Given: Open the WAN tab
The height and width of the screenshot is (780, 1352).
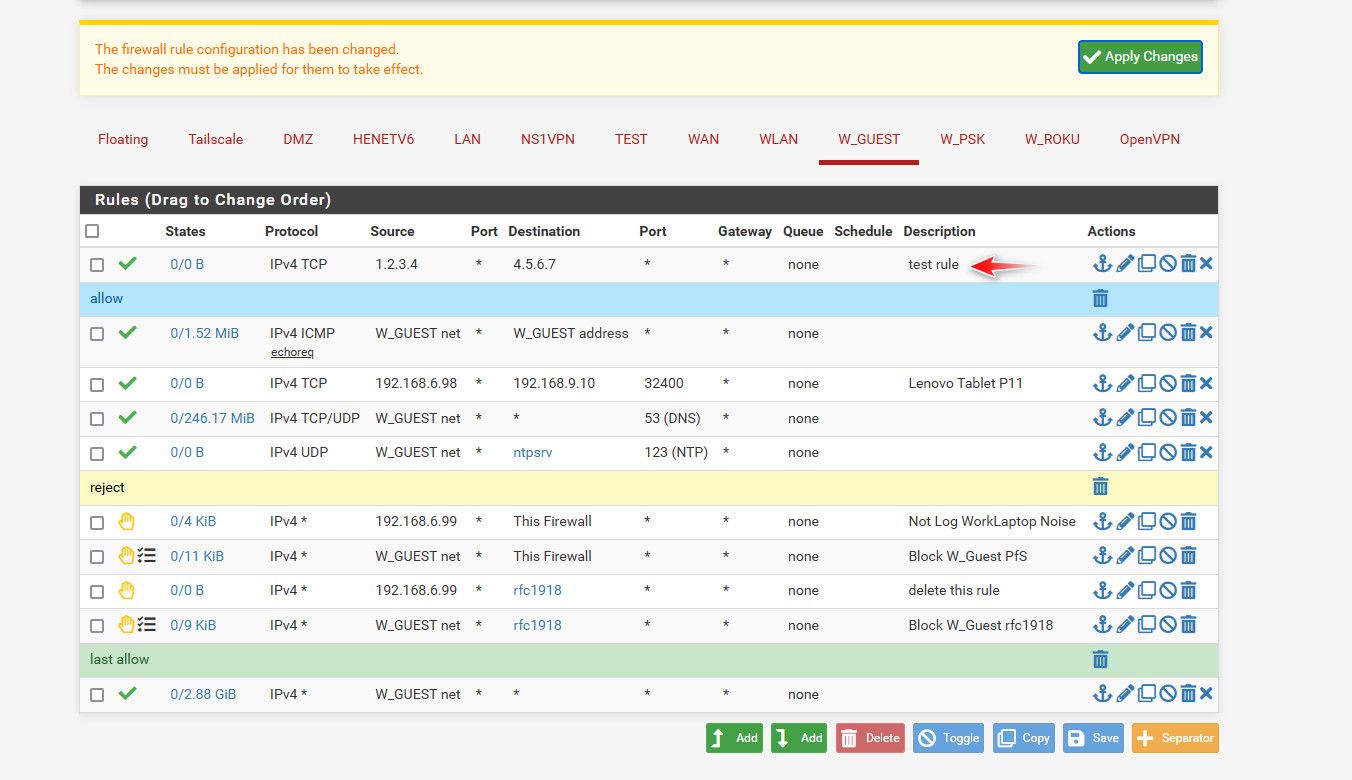Looking at the screenshot, I should coord(703,139).
